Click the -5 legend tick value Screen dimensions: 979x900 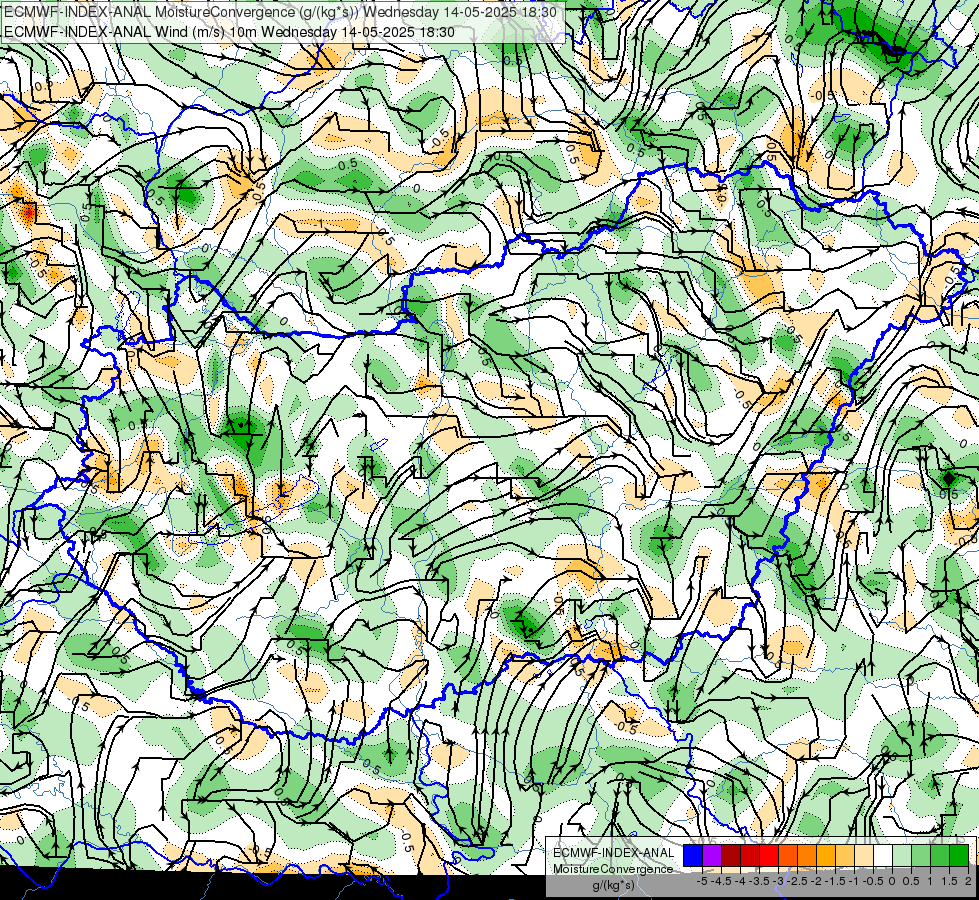[x=702, y=881]
